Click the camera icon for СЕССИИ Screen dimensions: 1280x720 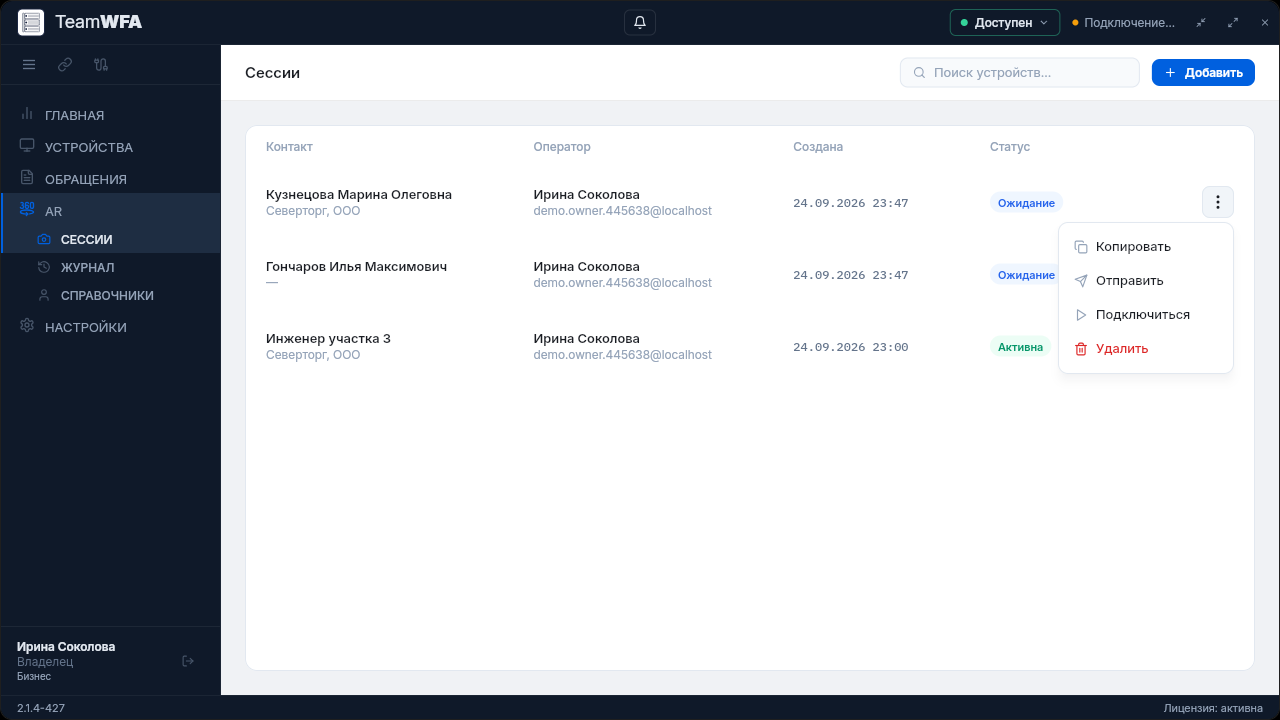[44, 239]
